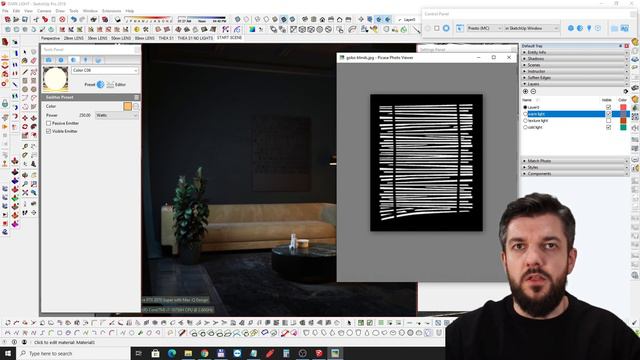Image resolution: width=640 pixels, height=360 pixels.
Task: Click the green color swatch for cold light
Action: click(623, 127)
